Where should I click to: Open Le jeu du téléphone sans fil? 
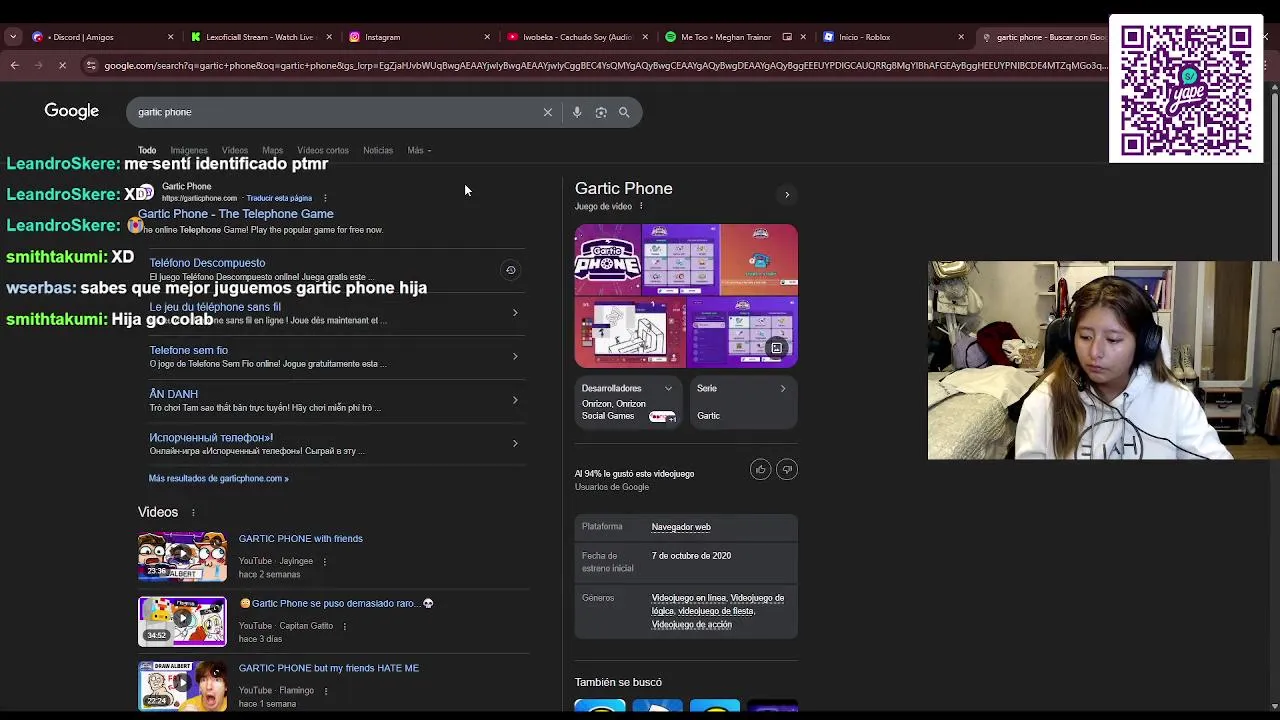[215, 307]
